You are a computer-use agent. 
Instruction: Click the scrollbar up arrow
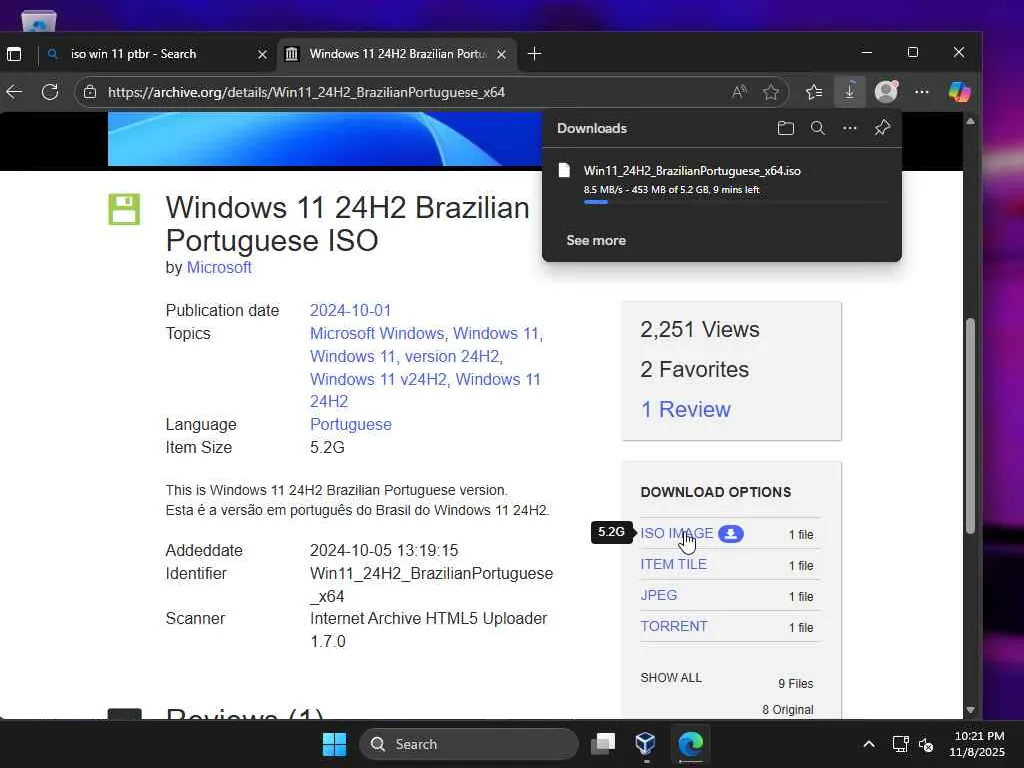[970, 121]
